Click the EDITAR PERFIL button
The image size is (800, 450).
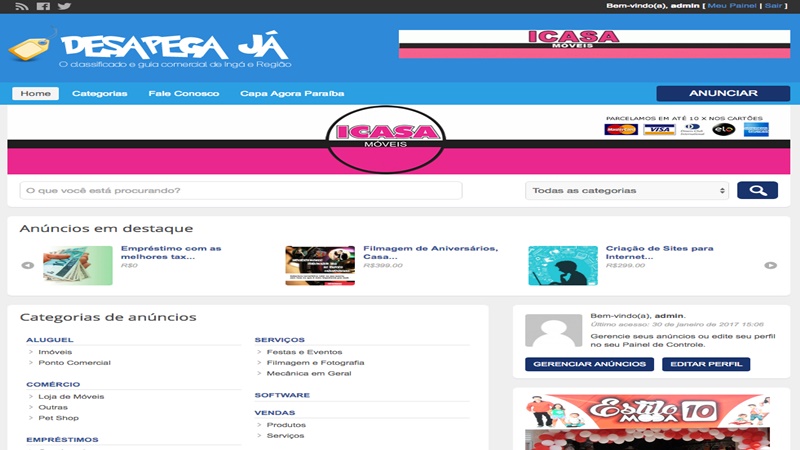point(705,364)
